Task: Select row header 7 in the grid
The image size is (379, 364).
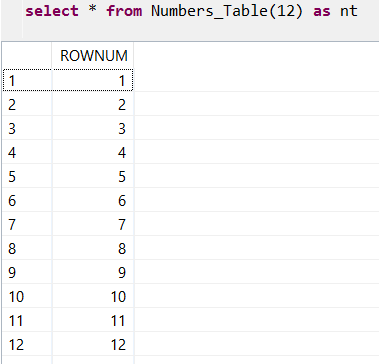Action: tap(27, 224)
